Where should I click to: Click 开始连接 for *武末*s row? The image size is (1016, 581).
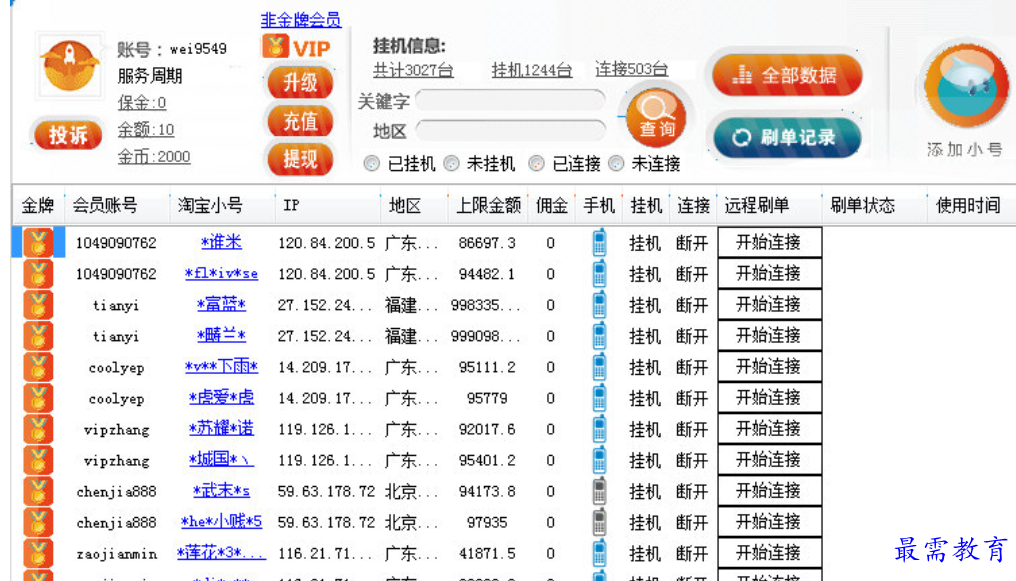769,491
